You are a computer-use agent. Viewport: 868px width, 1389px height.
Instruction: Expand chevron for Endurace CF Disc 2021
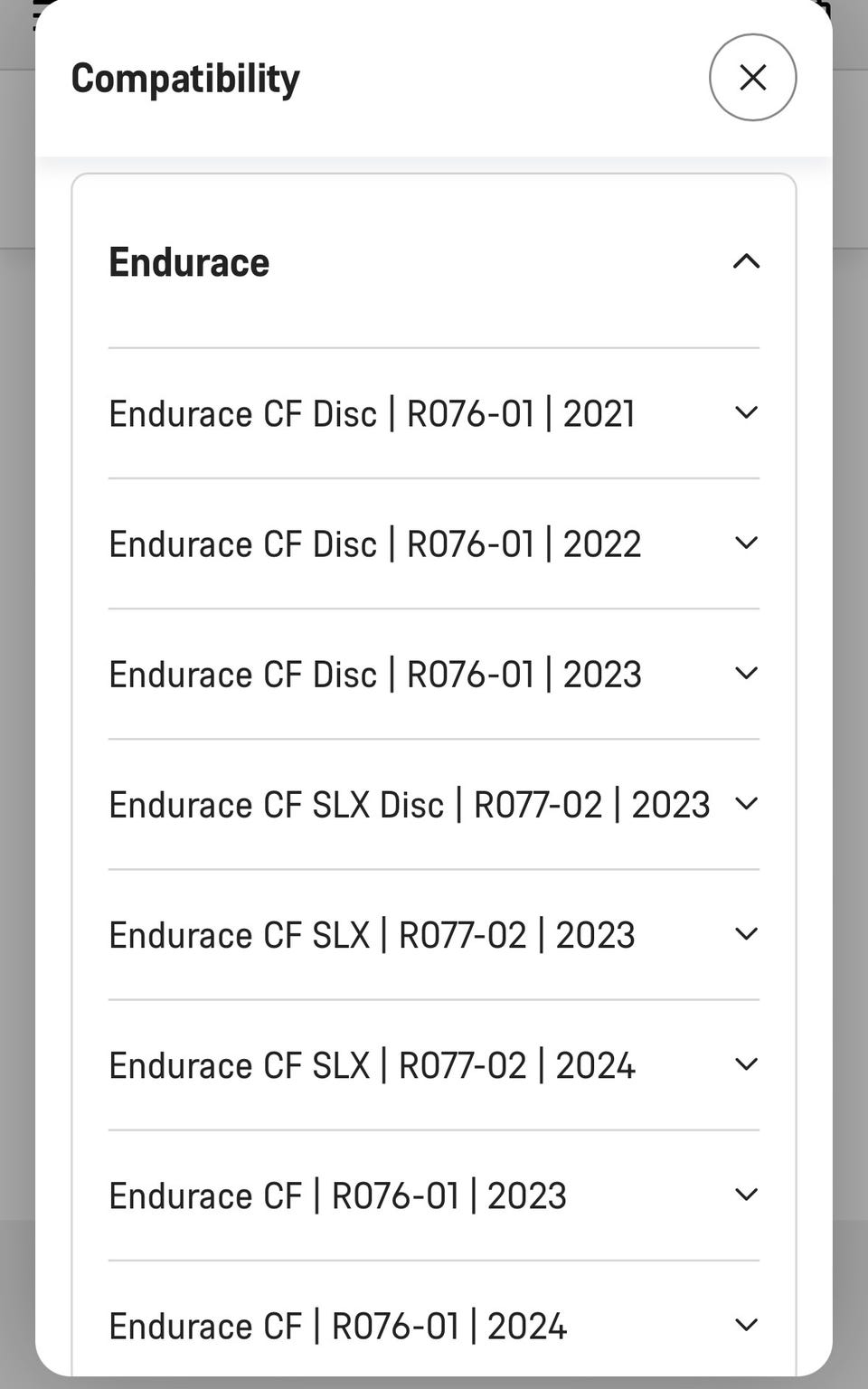click(746, 413)
